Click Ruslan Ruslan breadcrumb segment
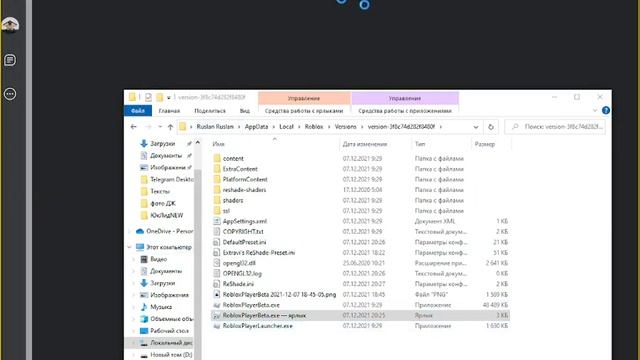This screenshot has width=640, height=360. click(215, 127)
